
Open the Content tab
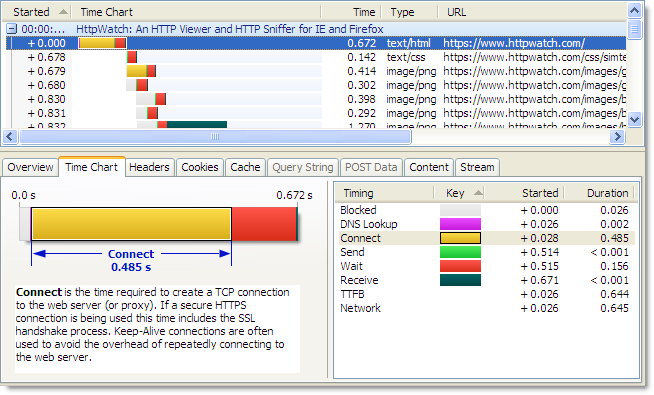pyautogui.click(x=429, y=167)
